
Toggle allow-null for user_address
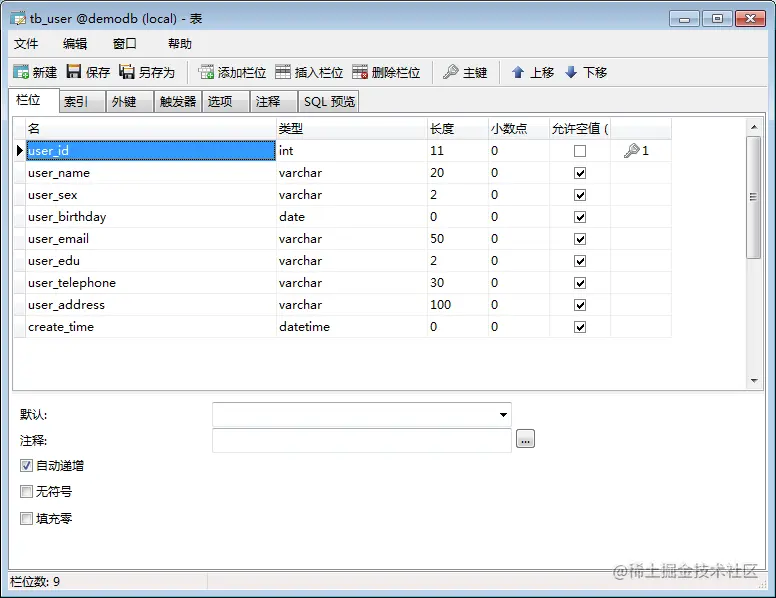point(580,305)
